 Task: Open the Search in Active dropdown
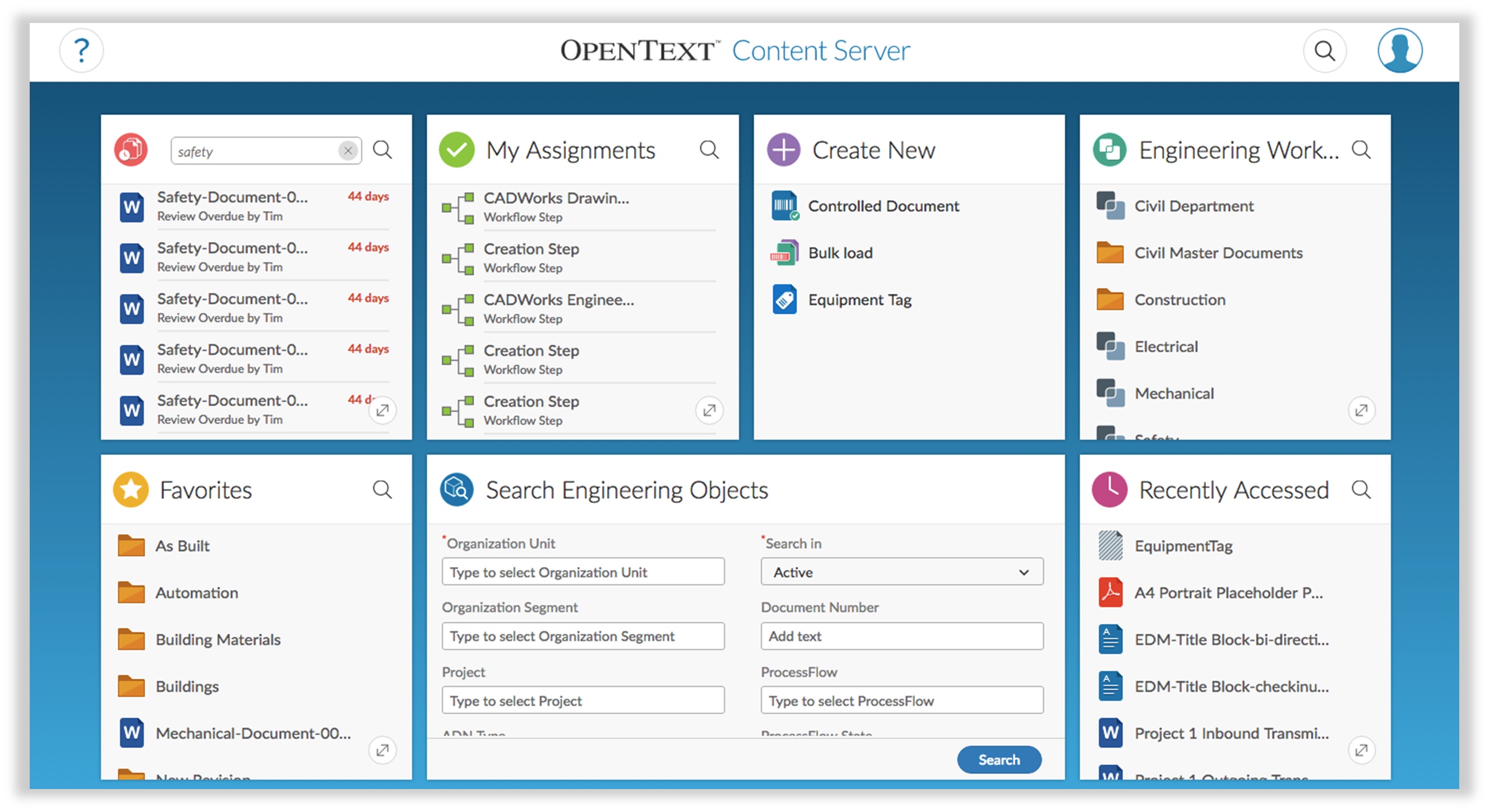(901, 572)
